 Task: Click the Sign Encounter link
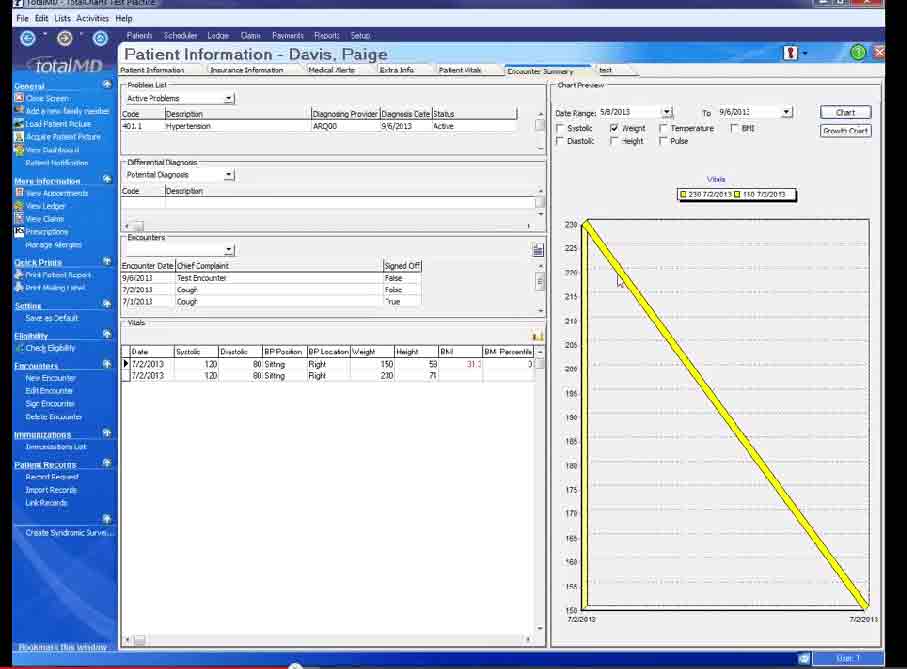click(50, 404)
